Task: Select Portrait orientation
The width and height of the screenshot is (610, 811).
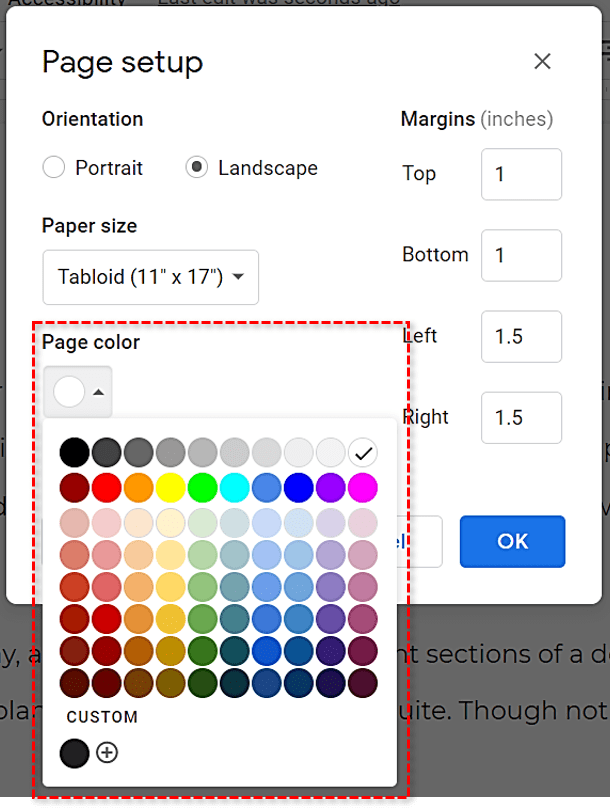Action: pyautogui.click(x=54, y=168)
